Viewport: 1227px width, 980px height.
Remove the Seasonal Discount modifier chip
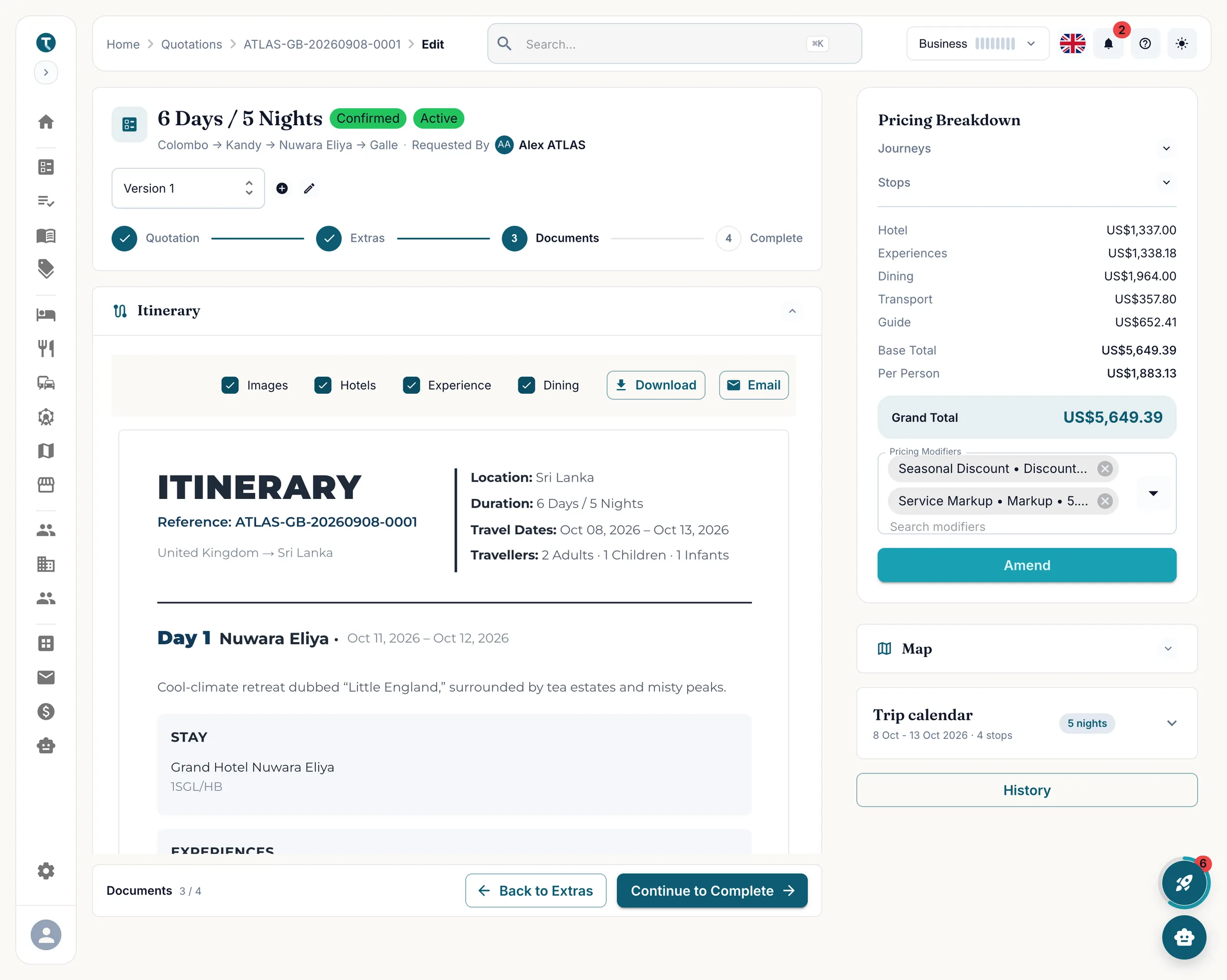click(1105, 468)
